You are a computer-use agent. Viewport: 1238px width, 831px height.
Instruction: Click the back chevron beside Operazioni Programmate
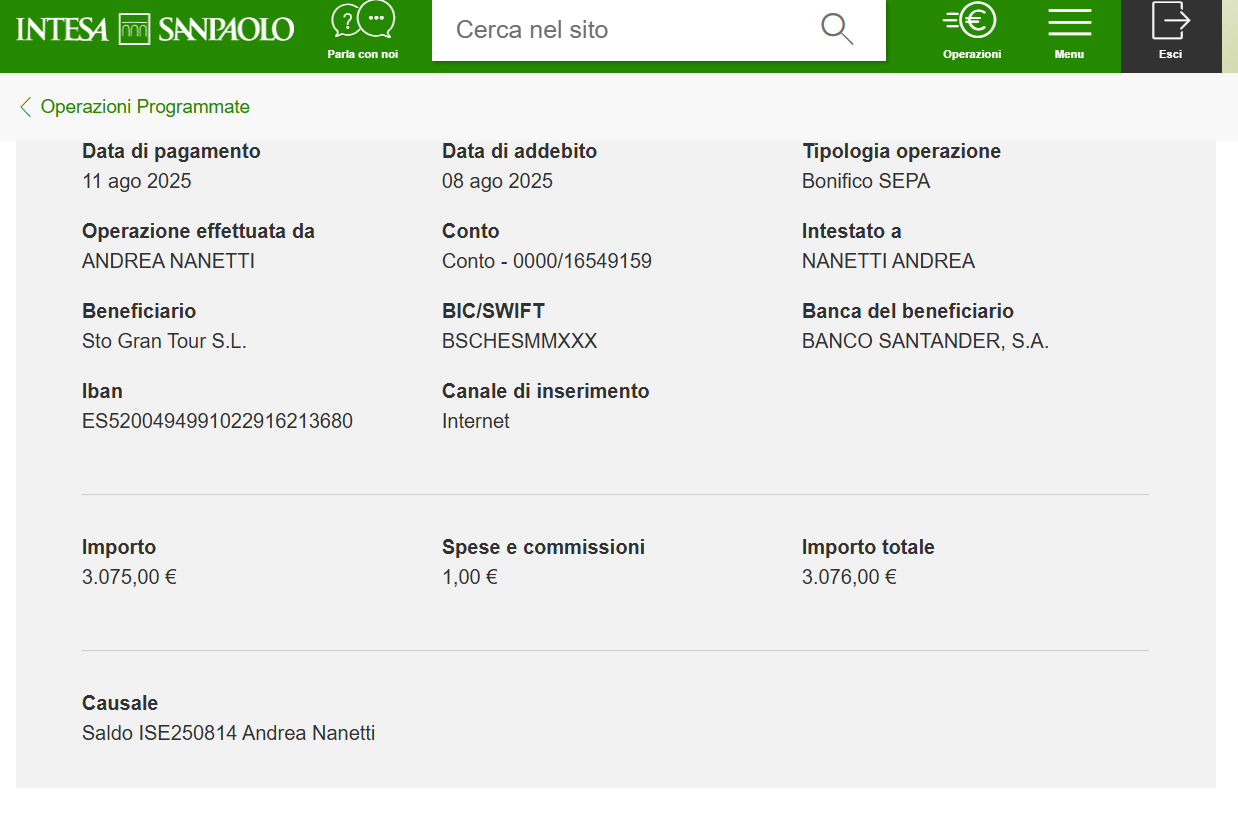pyautogui.click(x=25, y=107)
